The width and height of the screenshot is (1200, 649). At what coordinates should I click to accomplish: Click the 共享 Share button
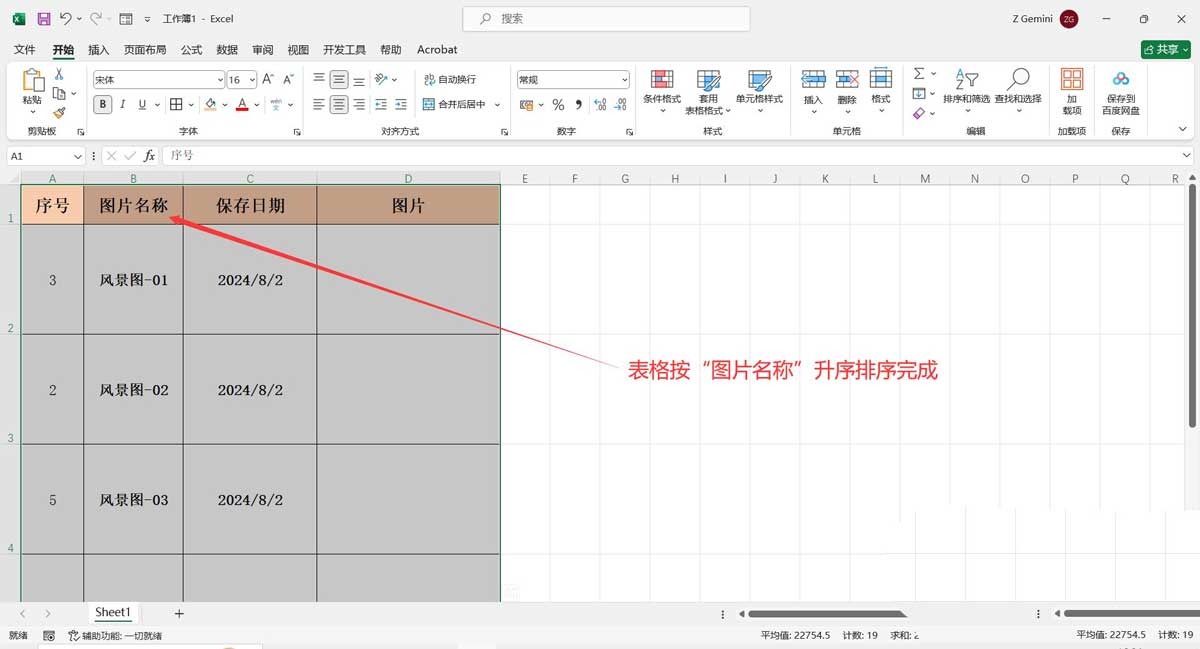tap(1165, 49)
